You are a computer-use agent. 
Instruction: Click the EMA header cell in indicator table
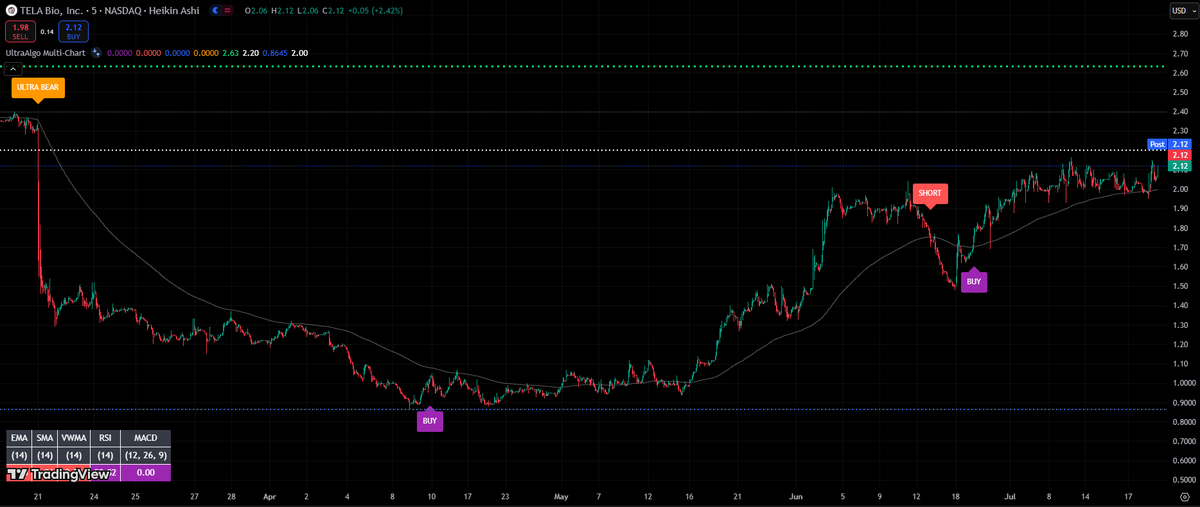[18, 438]
